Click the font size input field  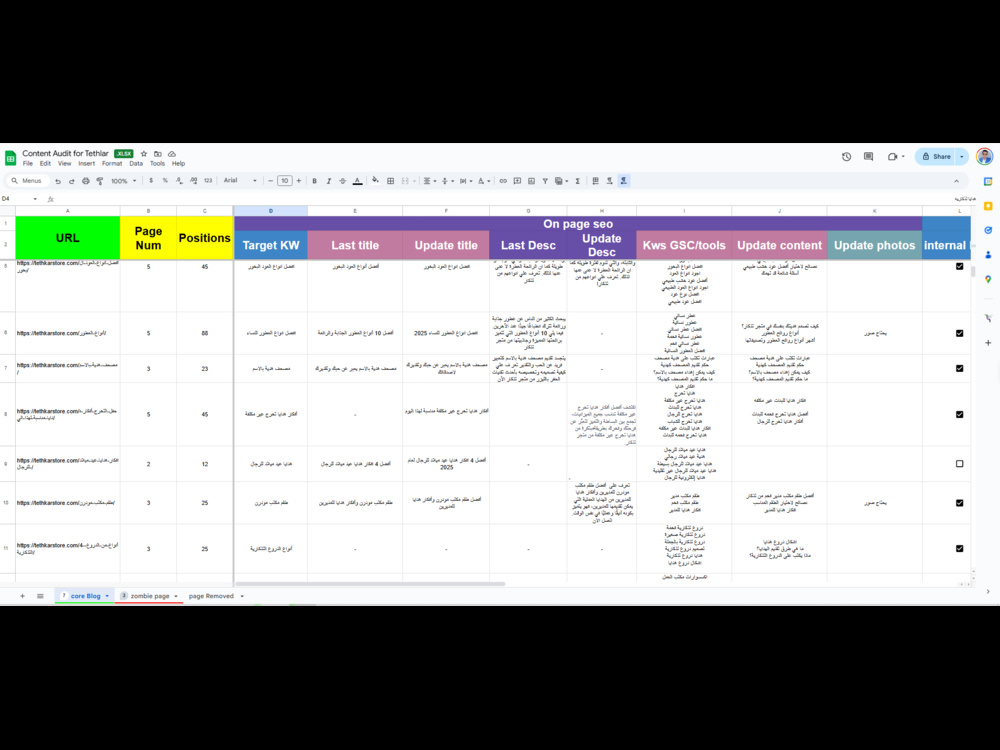pyautogui.click(x=284, y=181)
